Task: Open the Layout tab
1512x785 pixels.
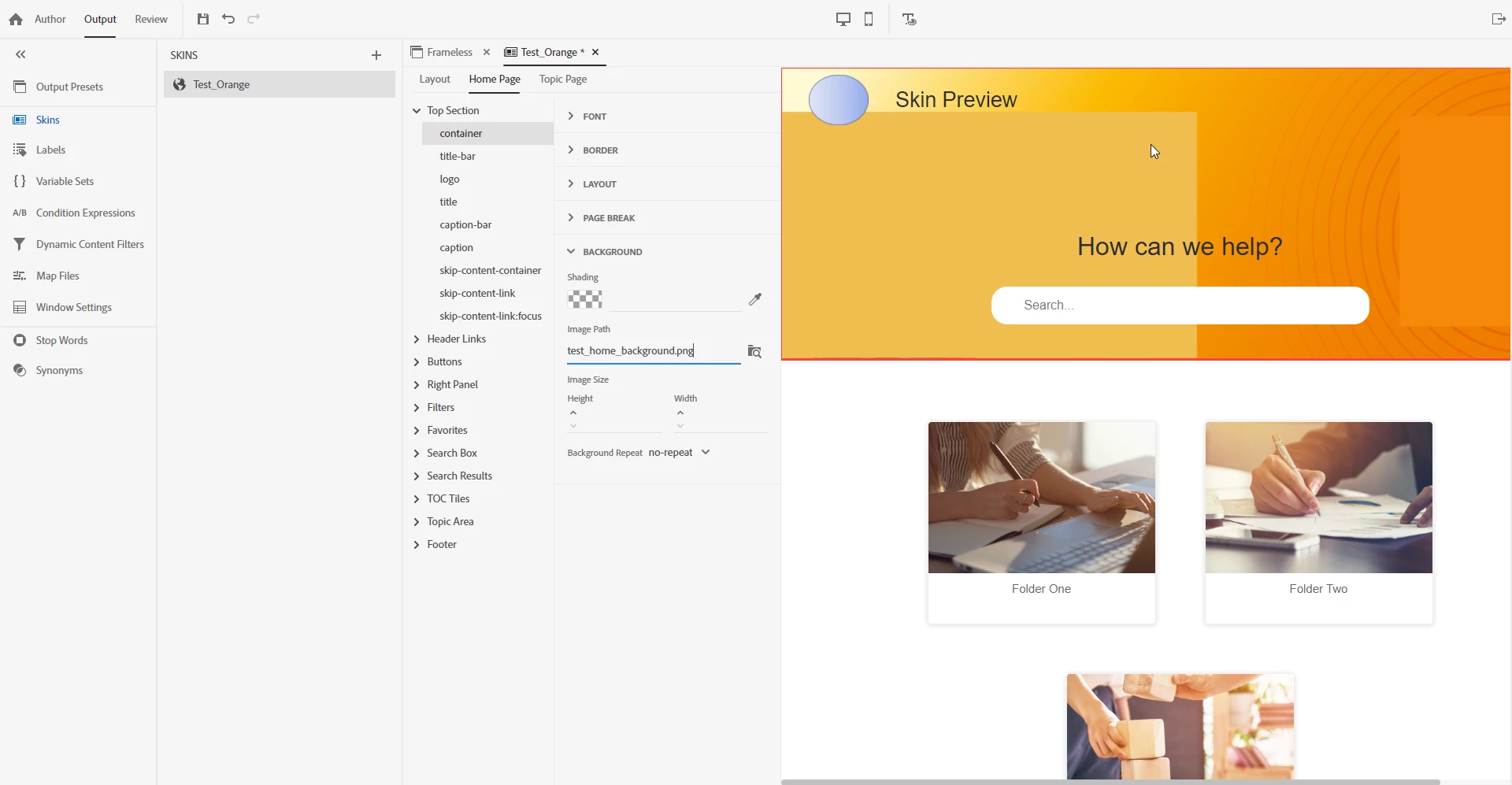Action: coord(435,79)
